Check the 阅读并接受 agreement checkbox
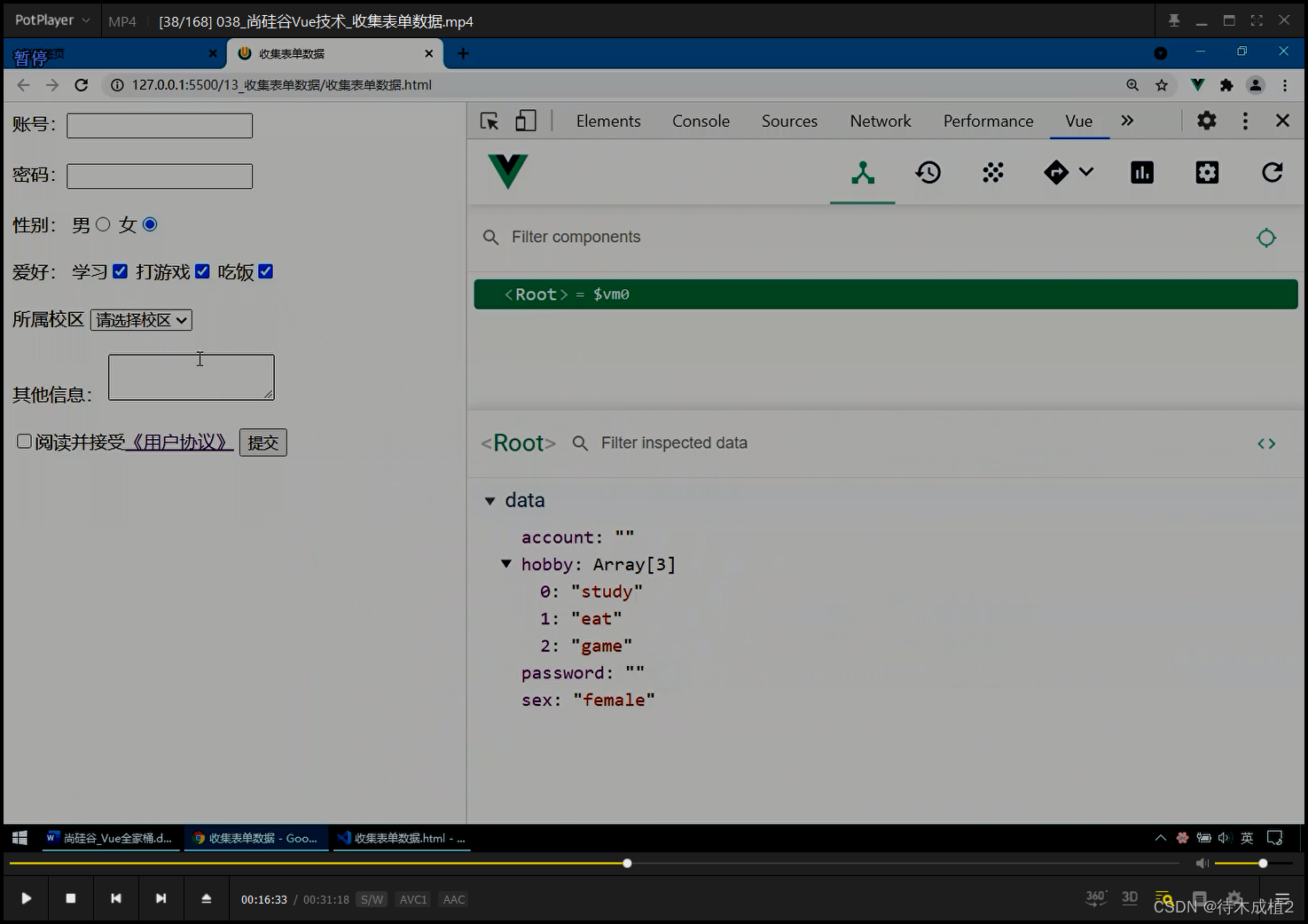 [x=24, y=441]
